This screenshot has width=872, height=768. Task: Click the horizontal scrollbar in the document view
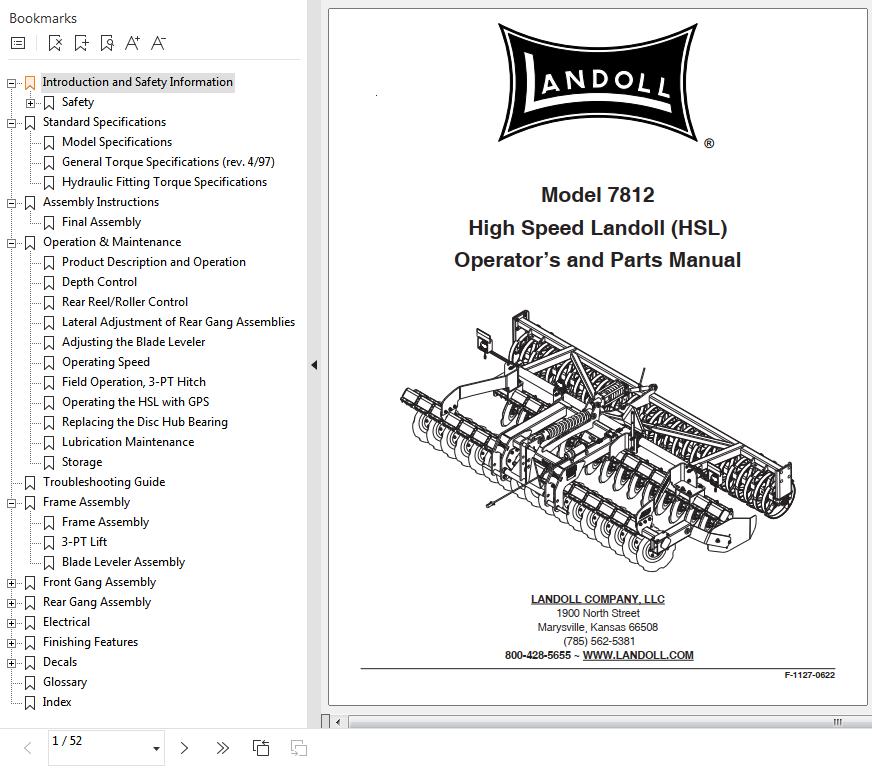pyautogui.click(x=590, y=722)
